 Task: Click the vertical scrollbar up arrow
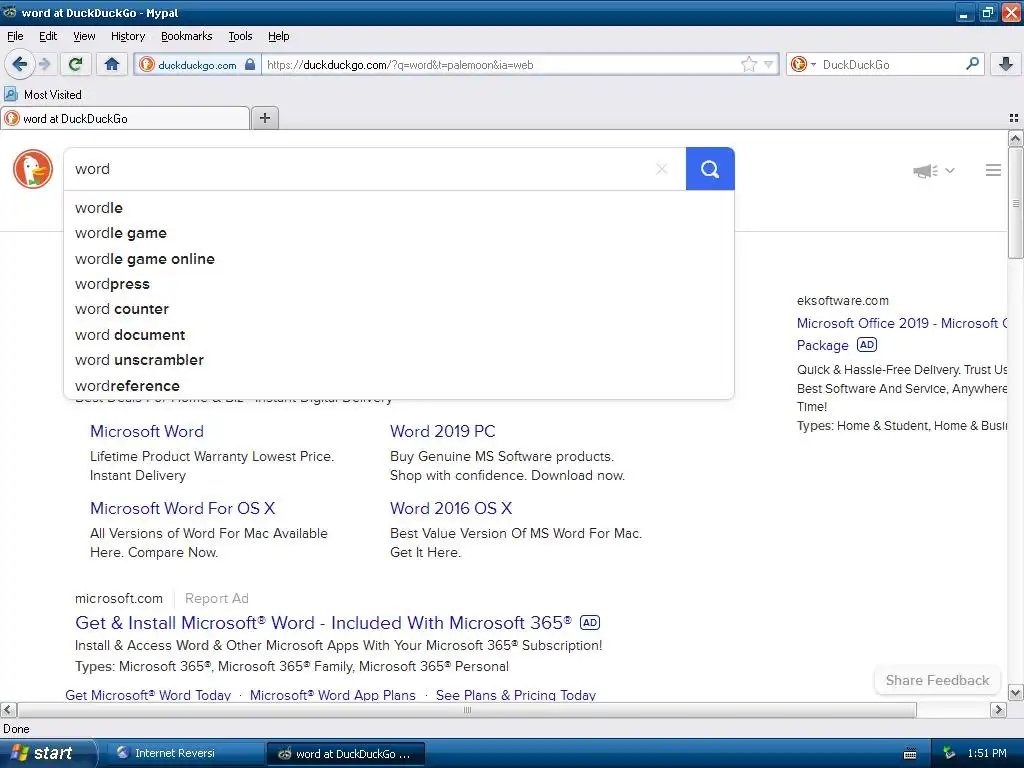[x=1015, y=138]
